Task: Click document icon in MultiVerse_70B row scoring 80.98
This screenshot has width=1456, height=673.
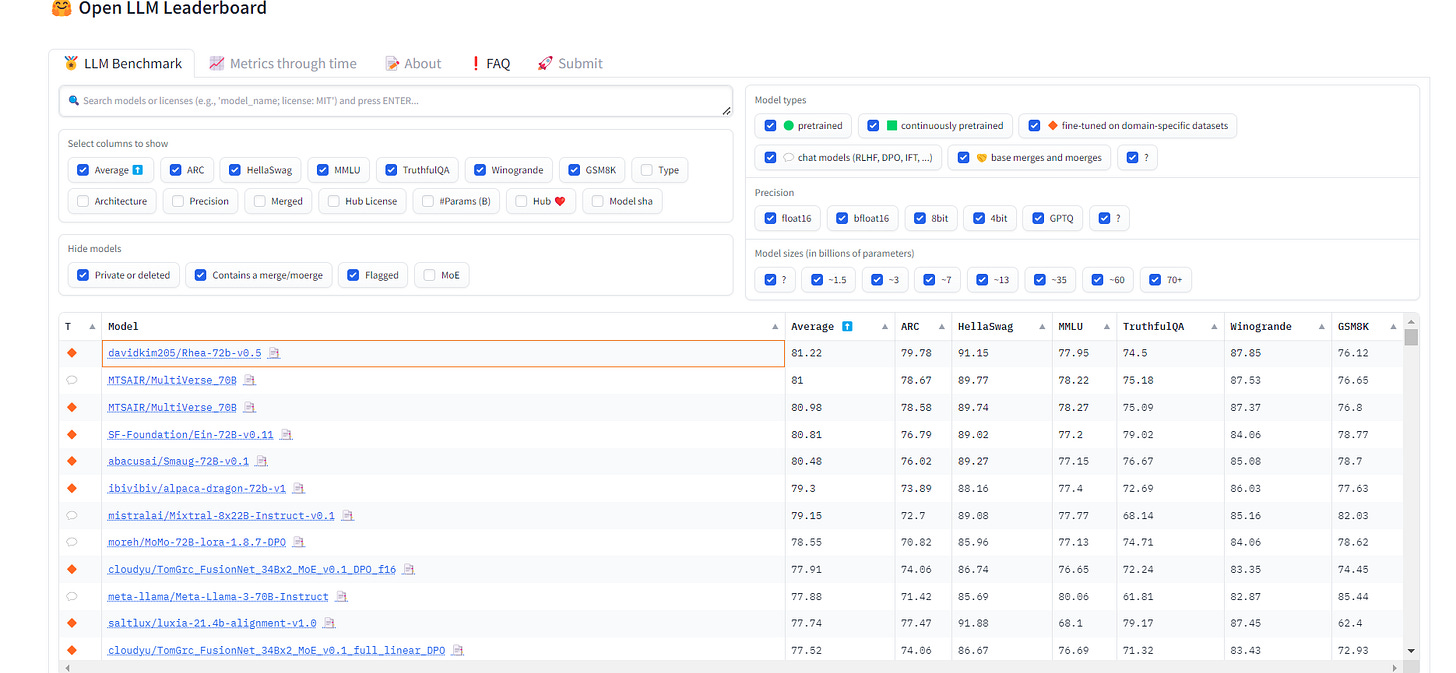Action: point(249,407)
